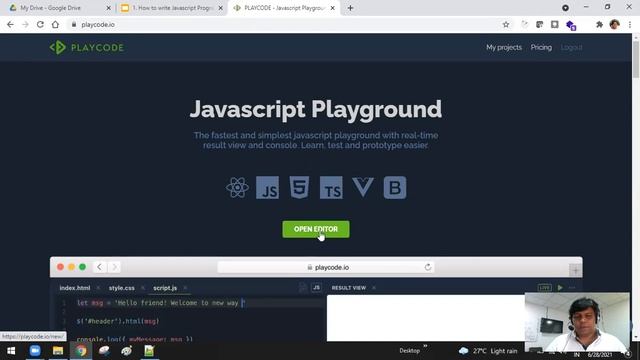Click the Javascript Playground heading
The width and height of the screenshot is (640, 360).
[316, 109]
